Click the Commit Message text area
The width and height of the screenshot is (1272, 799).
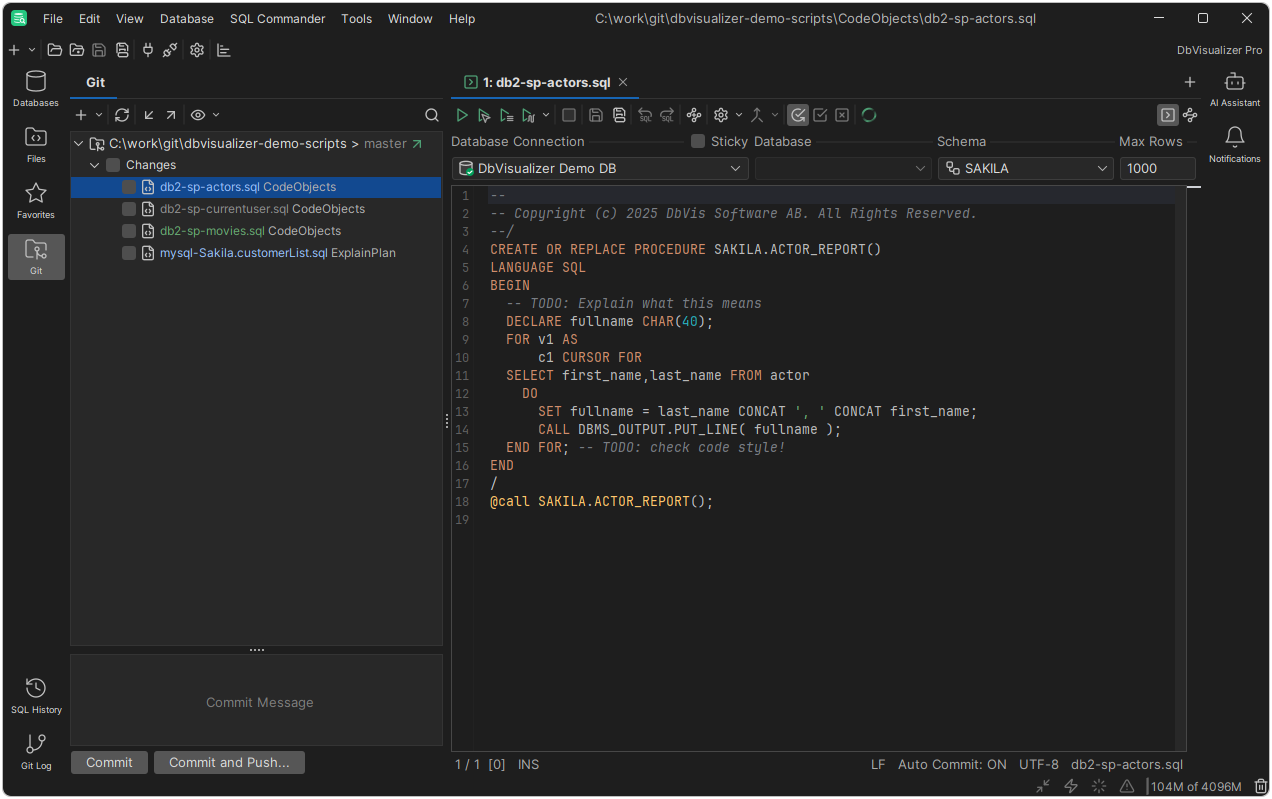pos(257,700)
